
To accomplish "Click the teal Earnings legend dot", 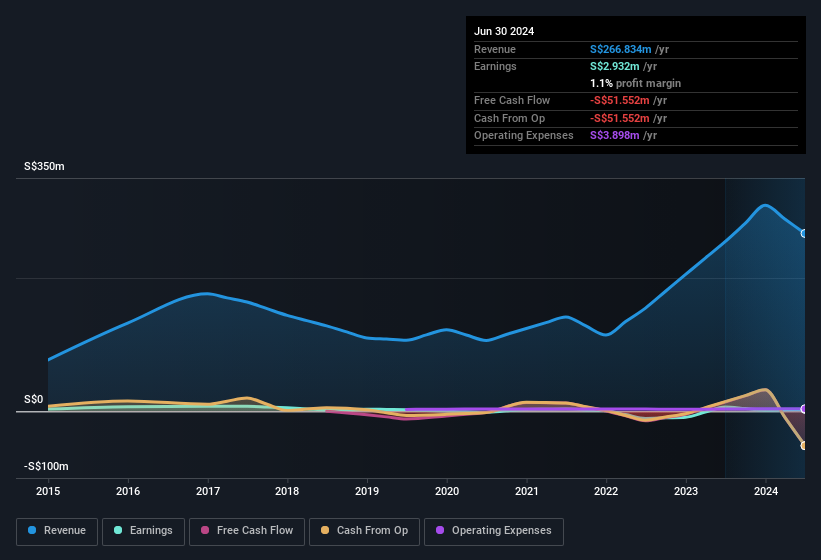I will tap(118, 530).
